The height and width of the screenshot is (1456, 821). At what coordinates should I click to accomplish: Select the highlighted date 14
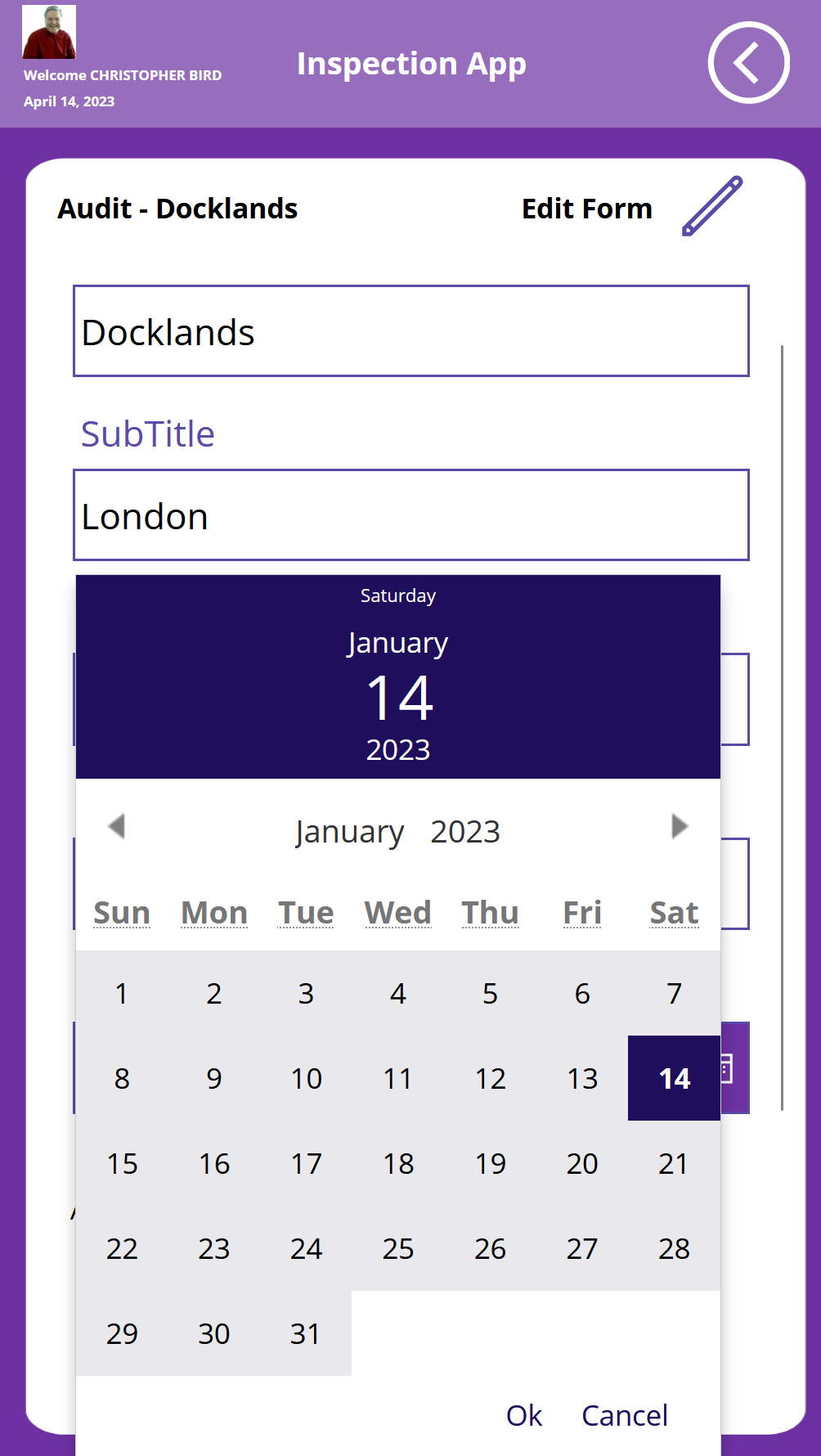pos(673,1079)
